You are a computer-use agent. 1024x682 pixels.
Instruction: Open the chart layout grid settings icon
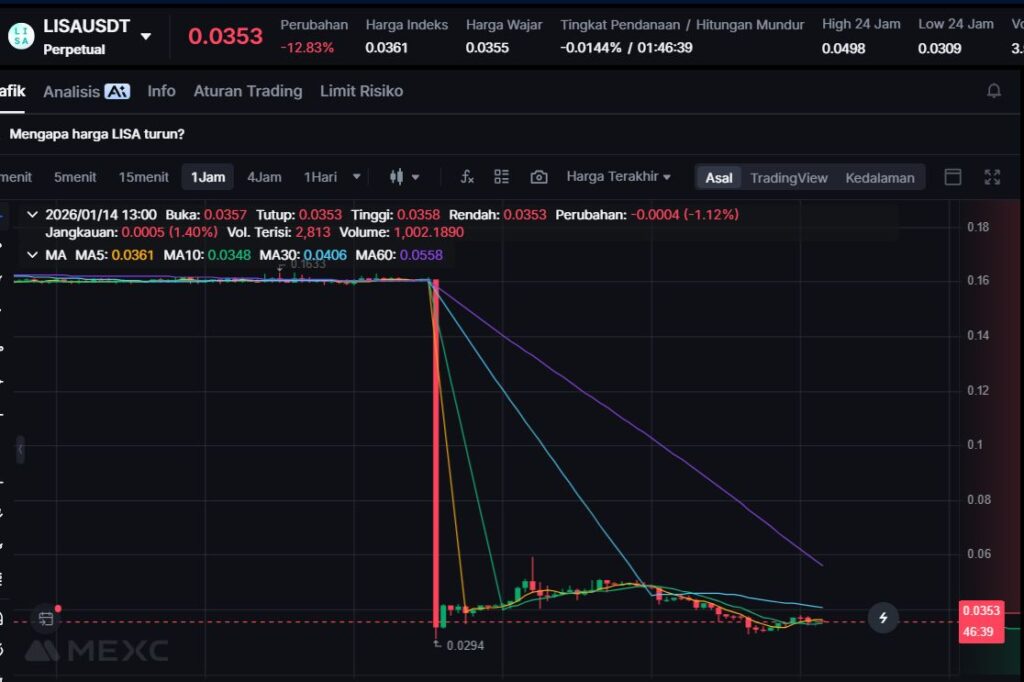click(x=502, y=177)
